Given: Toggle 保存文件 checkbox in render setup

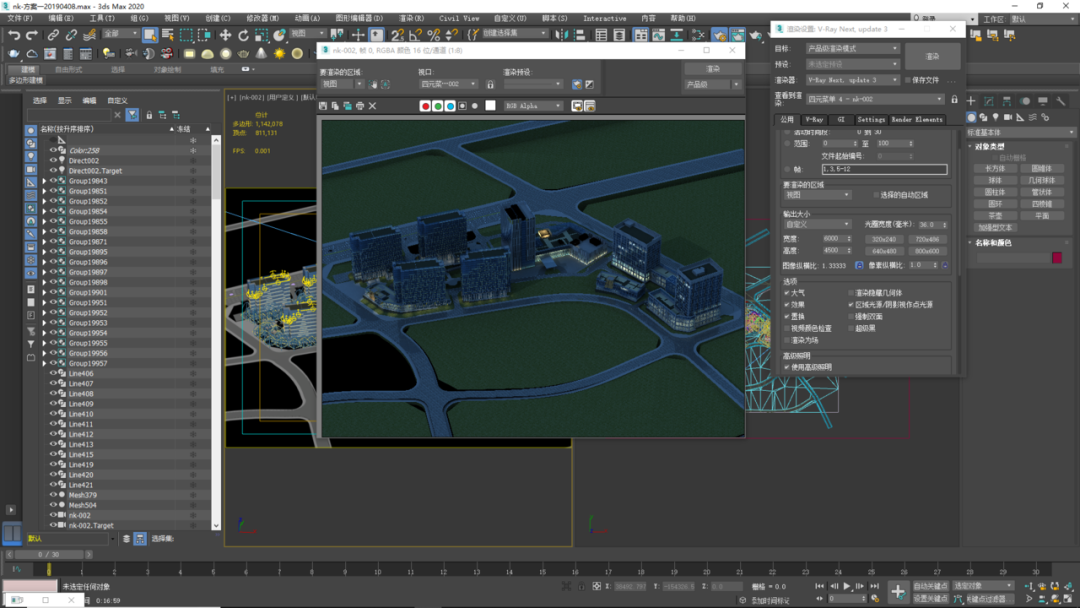Looking at the screenshot, I should 908,80.
